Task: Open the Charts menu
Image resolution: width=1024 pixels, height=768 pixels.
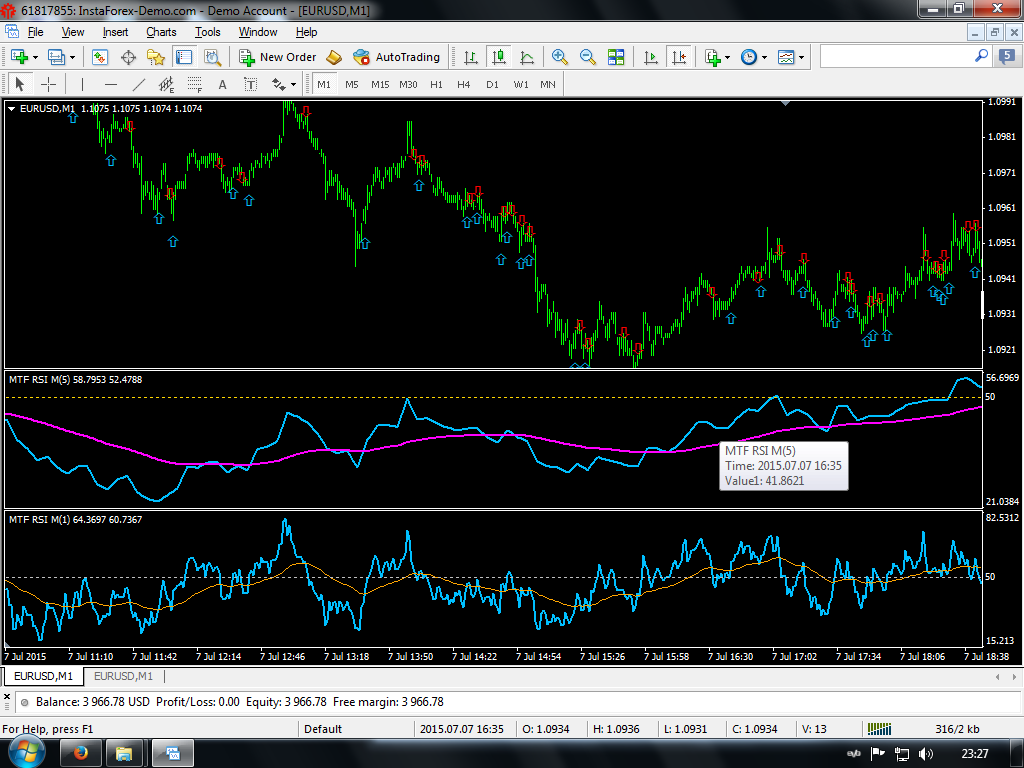Action: 160,32
